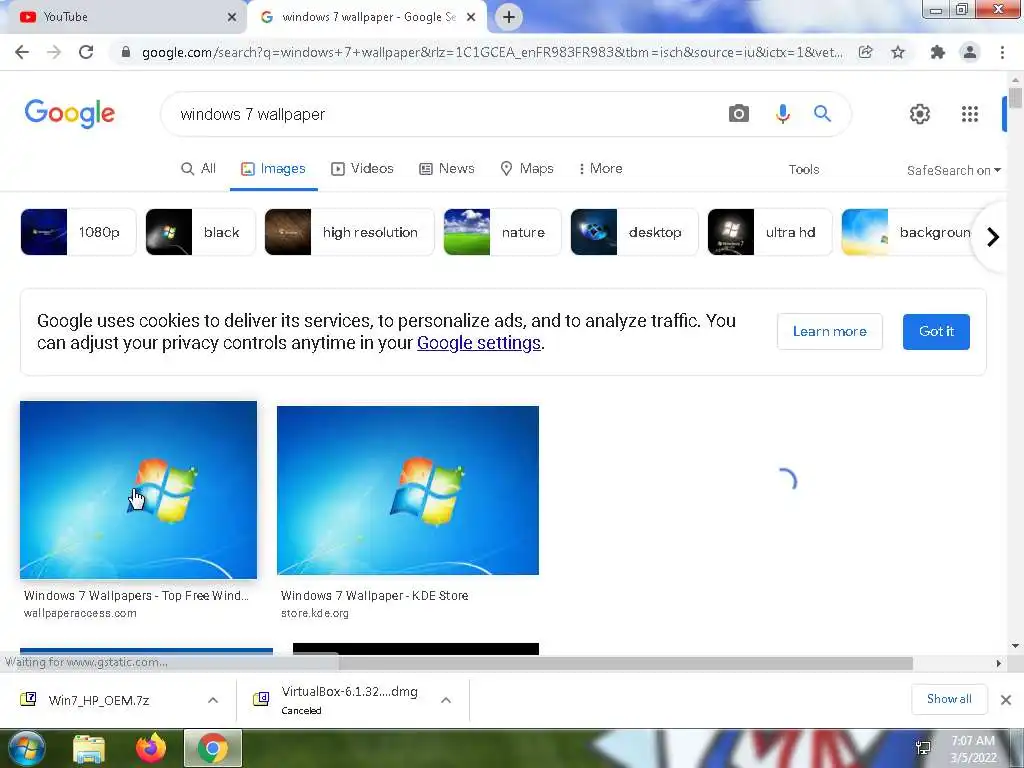Screen dimensions: 1024x768
Task: Go back using the browser back arrow
Action: point(22,52)
